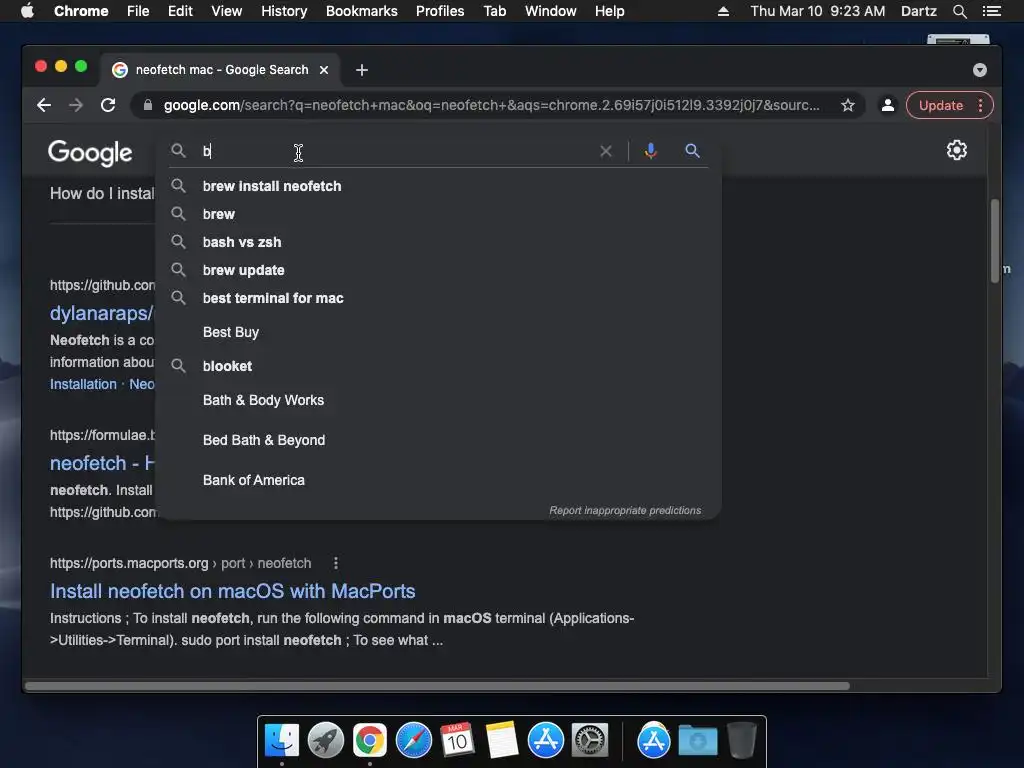Open the Bookmarks menu

[x=362, y=11]
